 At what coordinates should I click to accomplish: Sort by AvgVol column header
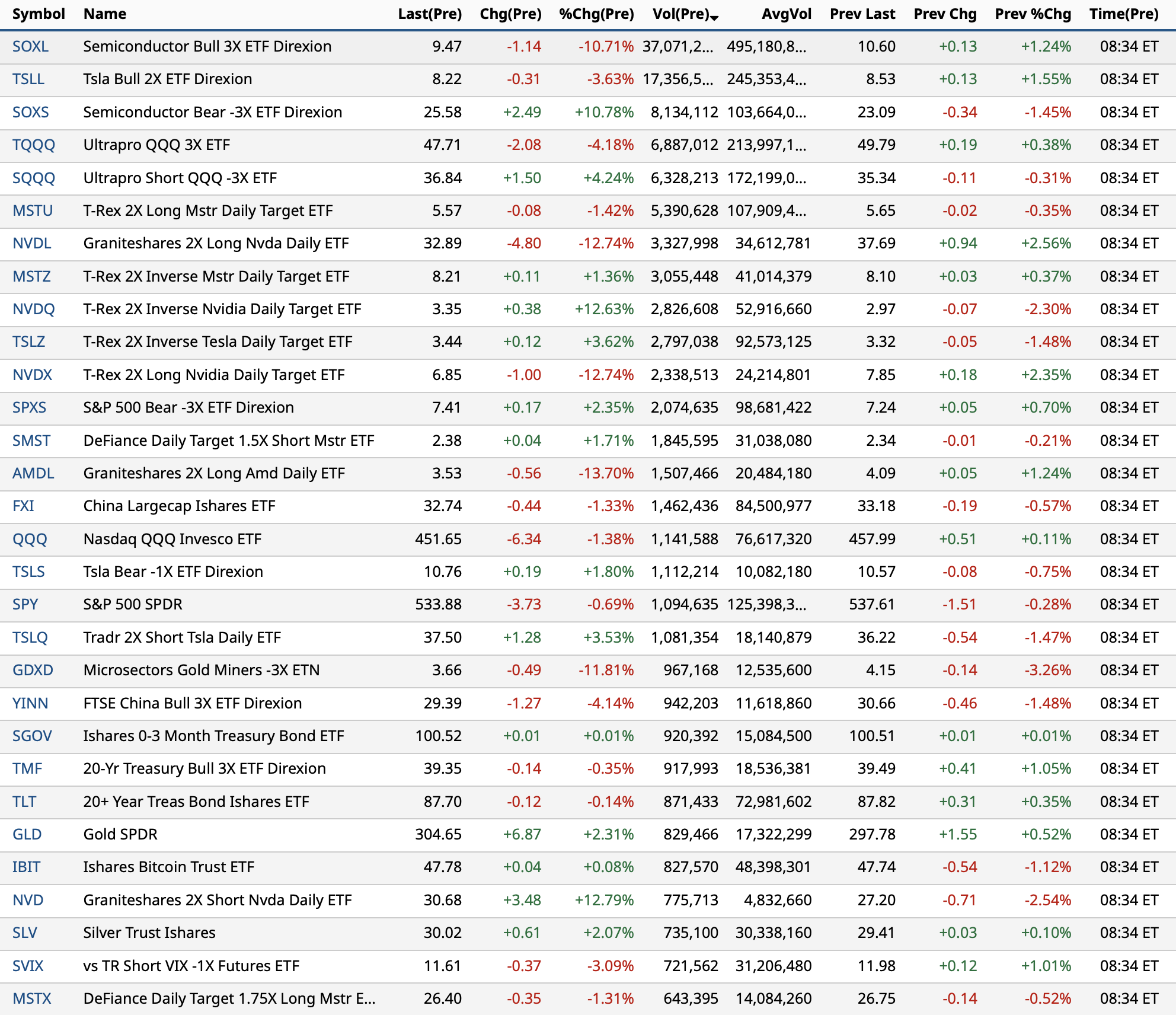pos(786,14)
